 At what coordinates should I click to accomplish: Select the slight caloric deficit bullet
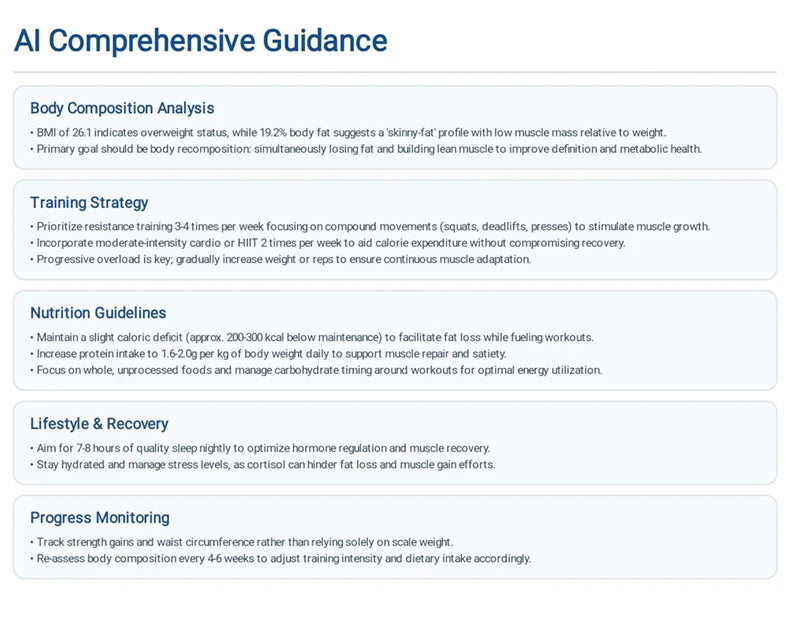pos(312,337)
